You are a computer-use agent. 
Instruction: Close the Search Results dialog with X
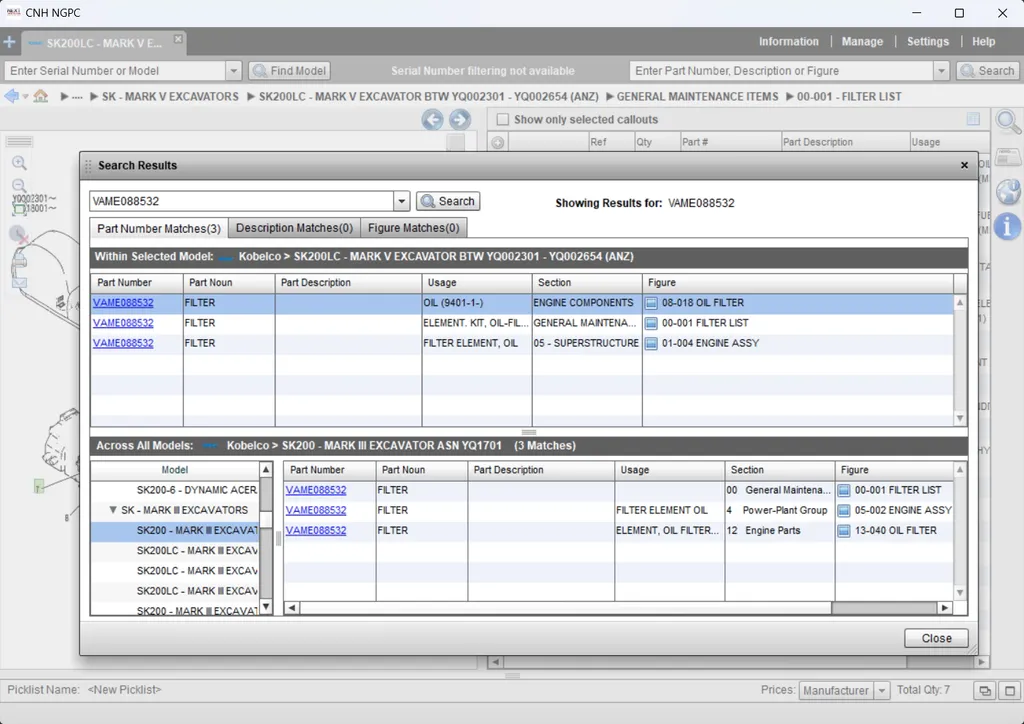coord(965,165)
